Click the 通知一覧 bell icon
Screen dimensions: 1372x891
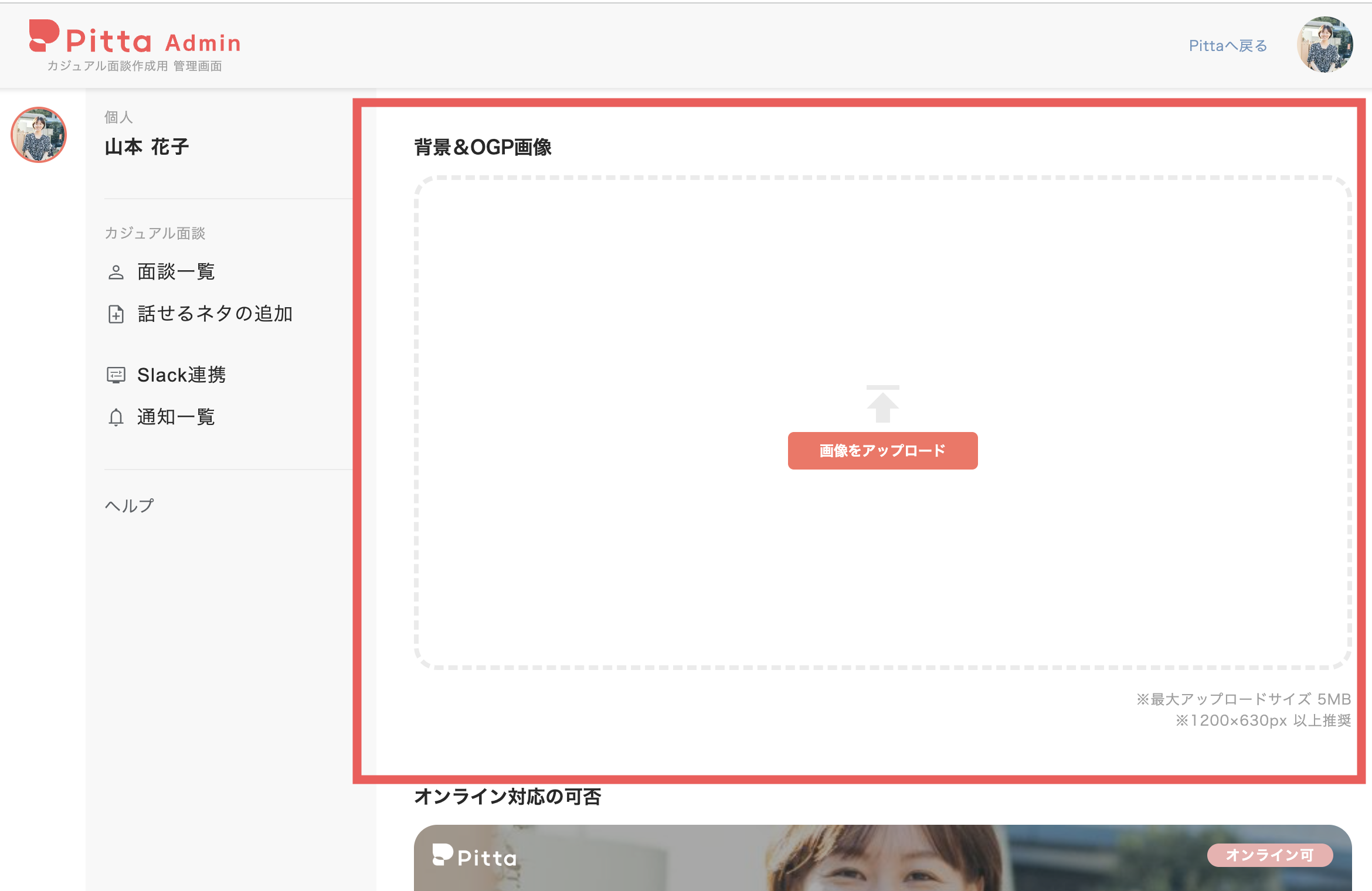pyautogui.click(x=115, y=417)
